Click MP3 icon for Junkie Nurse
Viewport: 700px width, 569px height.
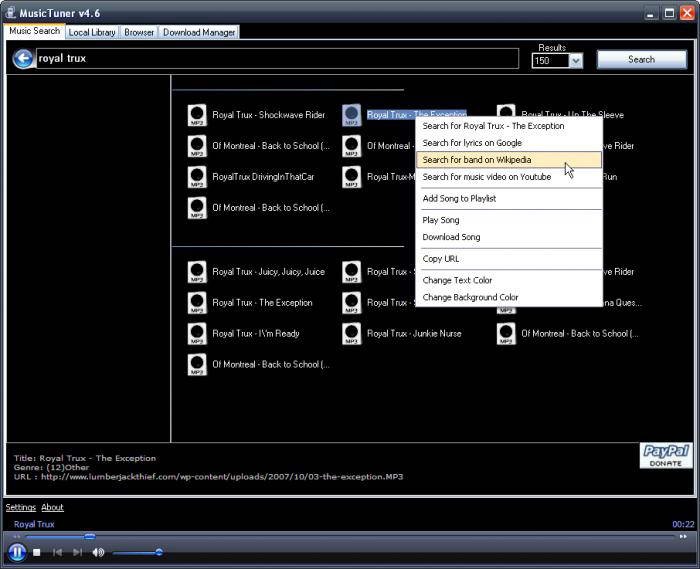pyautogui.click(x=351, y=334)
